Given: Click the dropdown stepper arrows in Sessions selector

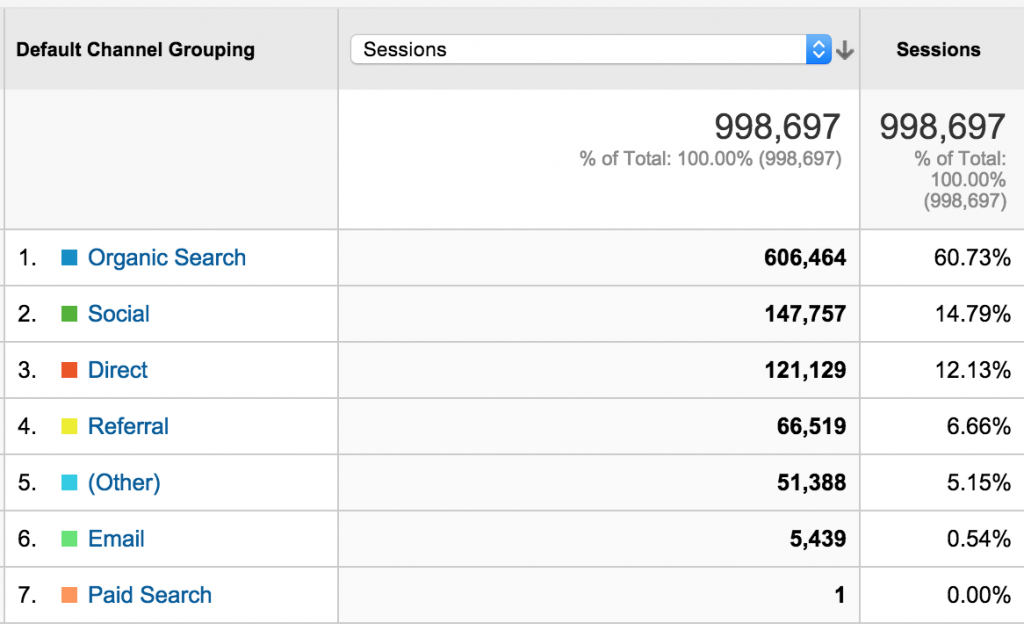Looking at the screenshot, I should (x=818, y=48).
